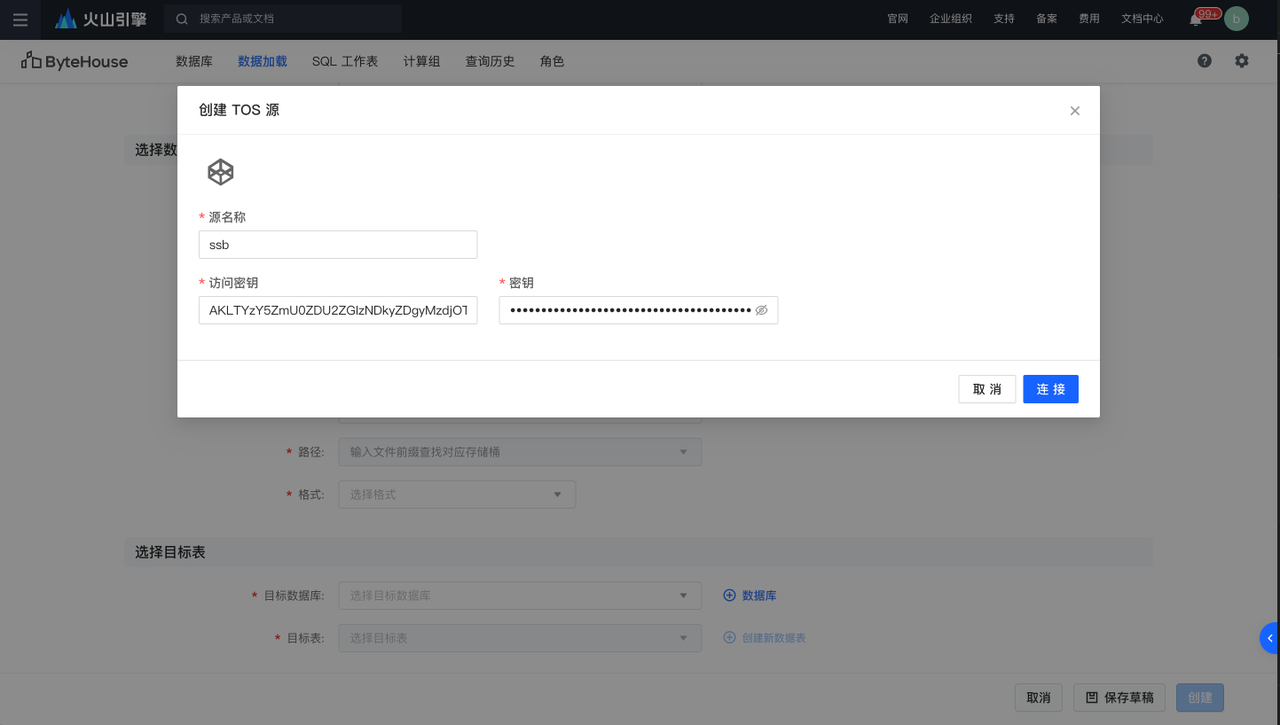Open the notifications bell with 99+ badge
The image size is (1280, 725).
click(x=1196, y=19)
